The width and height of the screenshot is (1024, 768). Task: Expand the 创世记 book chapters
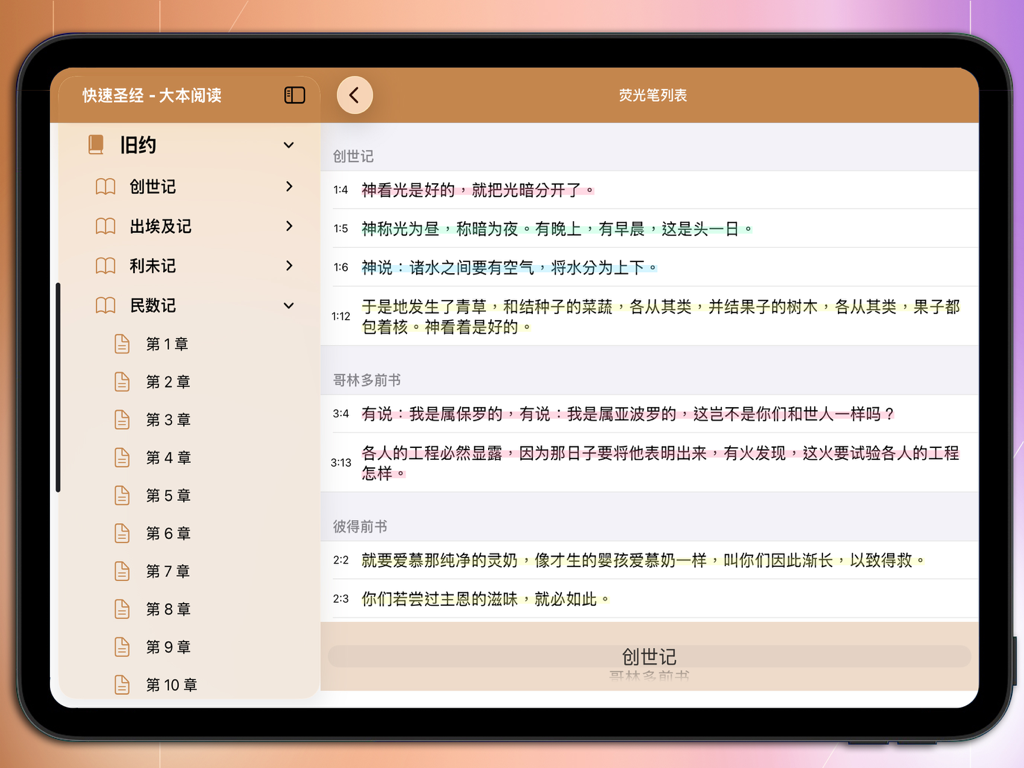coord(289,187)
